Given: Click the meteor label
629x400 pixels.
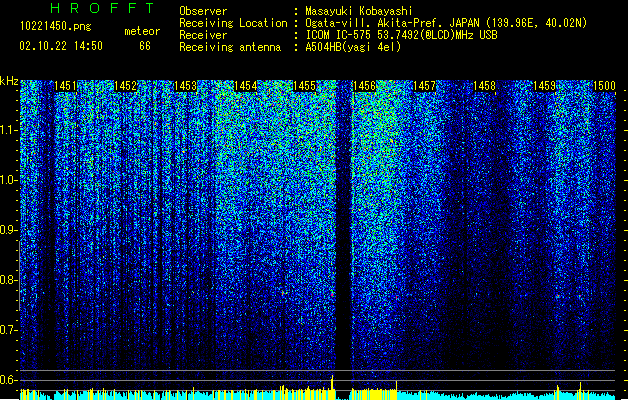Looking at the screenshot, I should (x=142, y=31).
